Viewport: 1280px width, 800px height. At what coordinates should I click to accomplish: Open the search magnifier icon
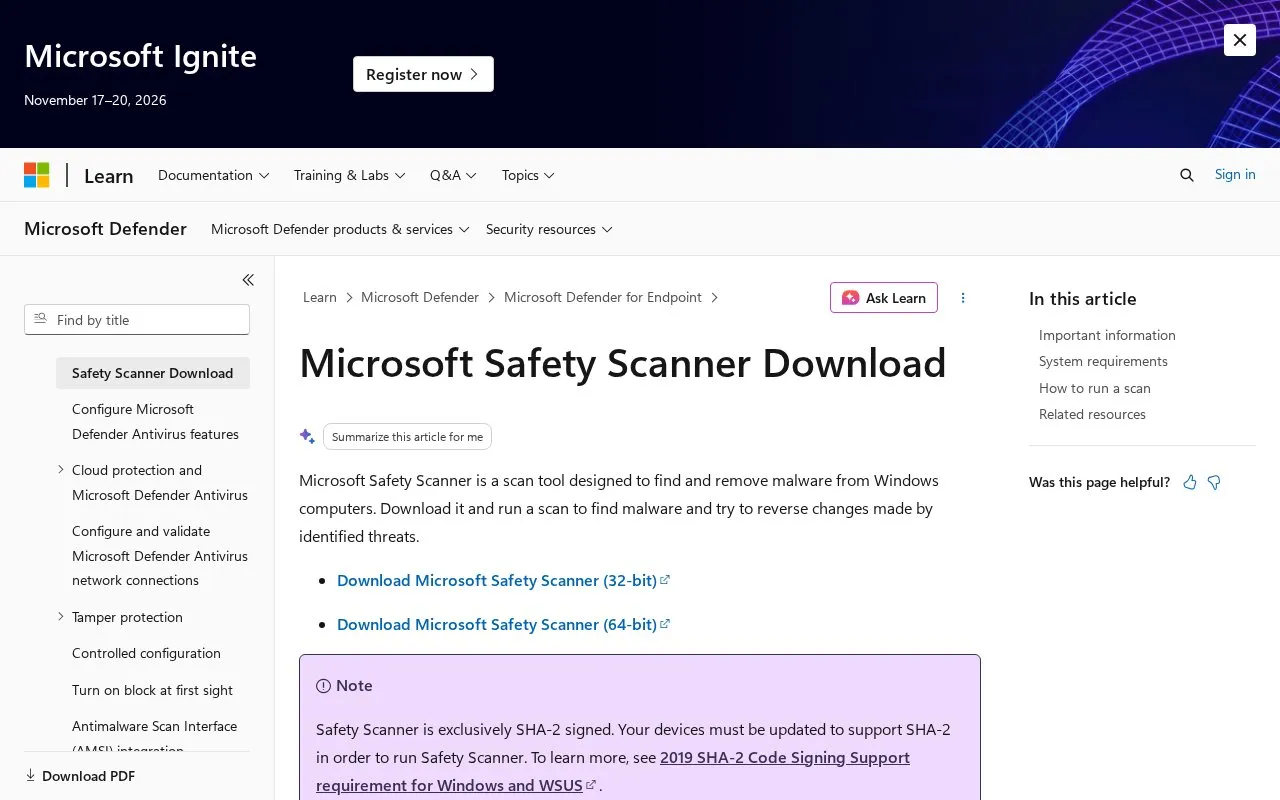point(1187,175)
